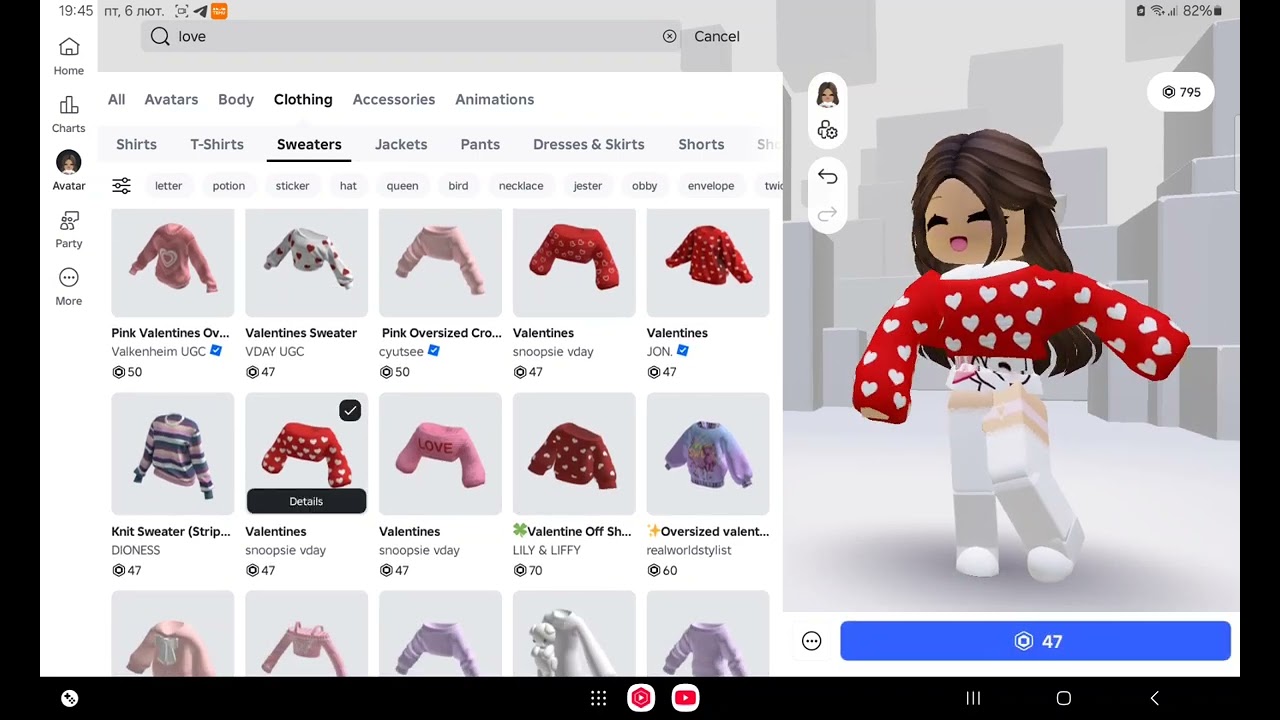Tap the magnifier icon in the search bar
This screenshot has height=720, width=1280.
160,36
